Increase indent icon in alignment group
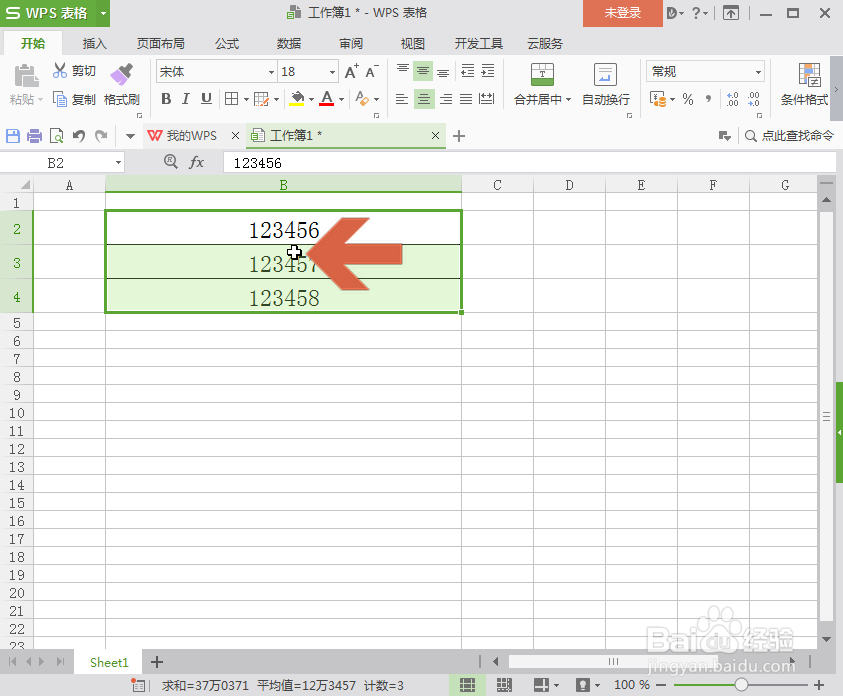The height and width of the screenshot is (696, 843). [x=488, y=71]
